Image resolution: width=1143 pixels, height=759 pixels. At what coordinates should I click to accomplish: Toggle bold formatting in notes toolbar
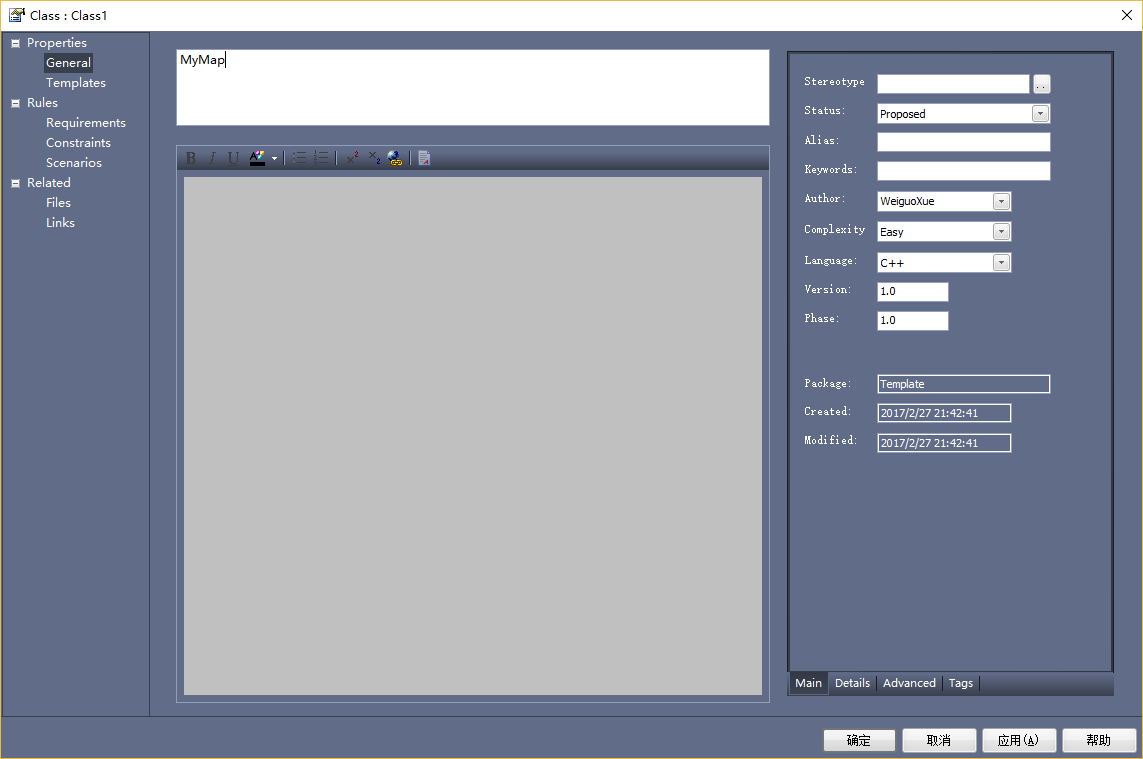click(x=191, y=158)
